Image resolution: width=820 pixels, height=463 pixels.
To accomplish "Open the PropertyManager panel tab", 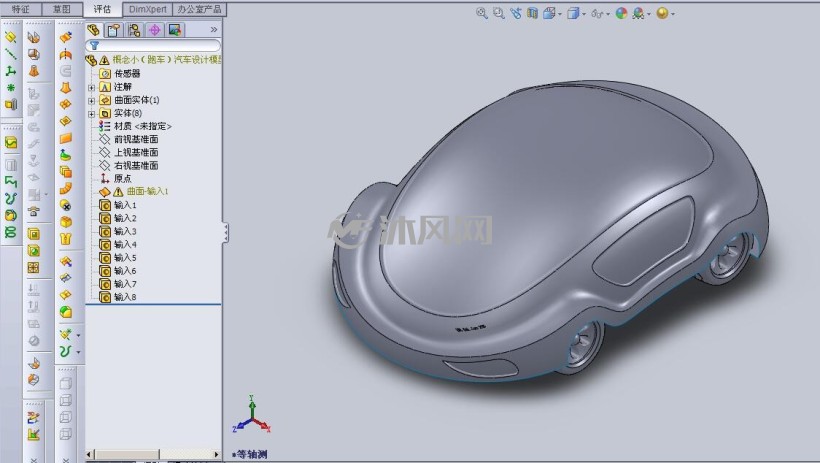I will click(113, 30).
